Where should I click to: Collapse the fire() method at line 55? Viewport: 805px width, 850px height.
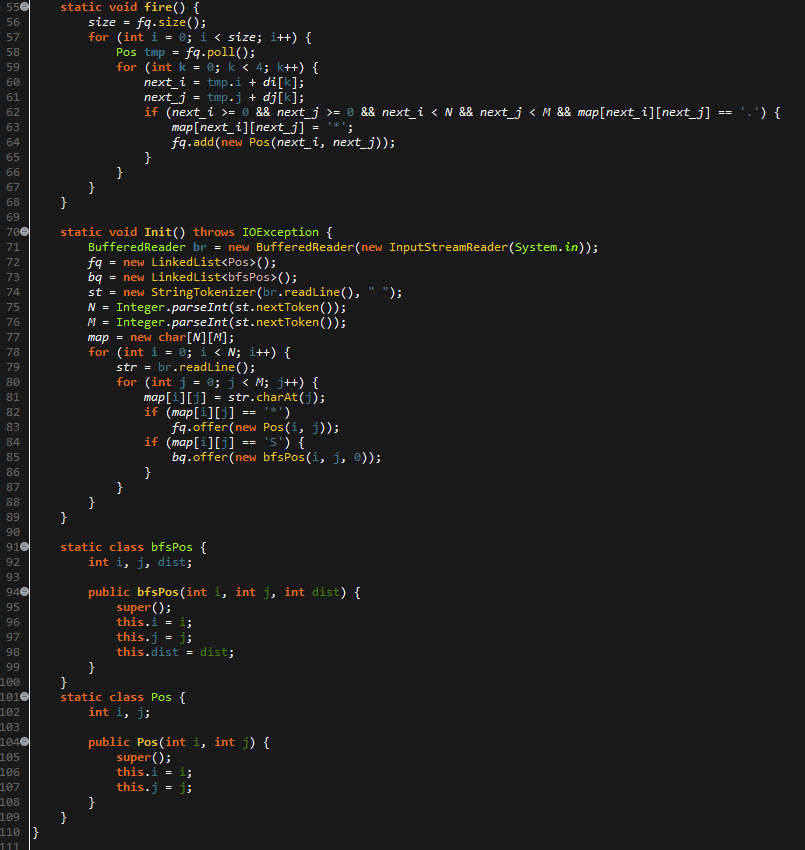[24, 7]
